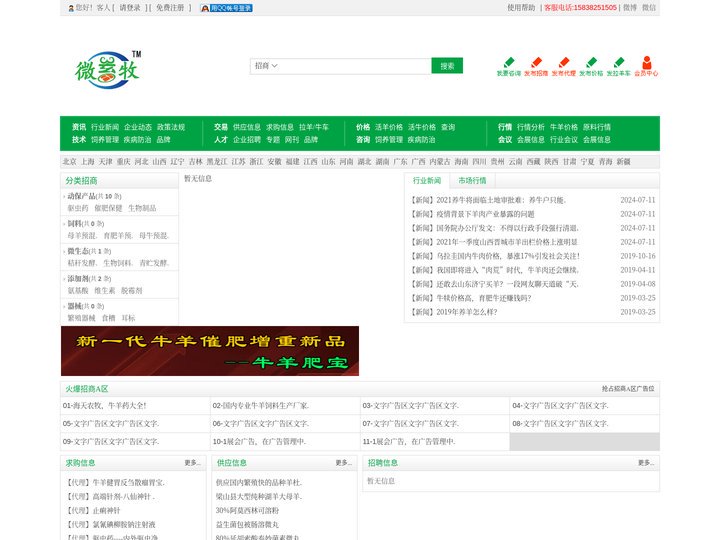Filter by region 北京

pyautogui.click(x=70, y=162)
